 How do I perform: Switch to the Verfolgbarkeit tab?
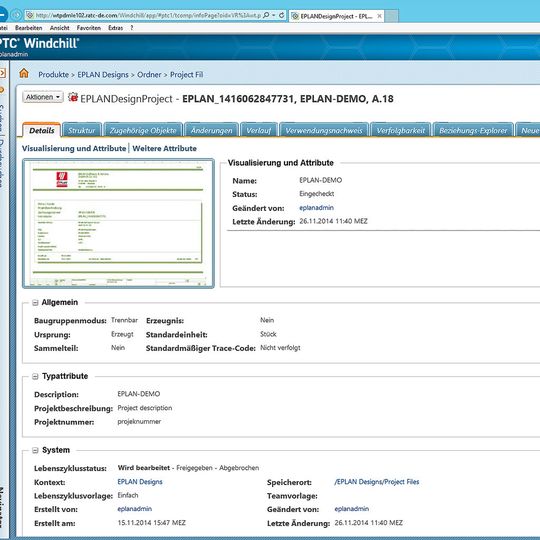pyautogui.click(x=401, y=130)
